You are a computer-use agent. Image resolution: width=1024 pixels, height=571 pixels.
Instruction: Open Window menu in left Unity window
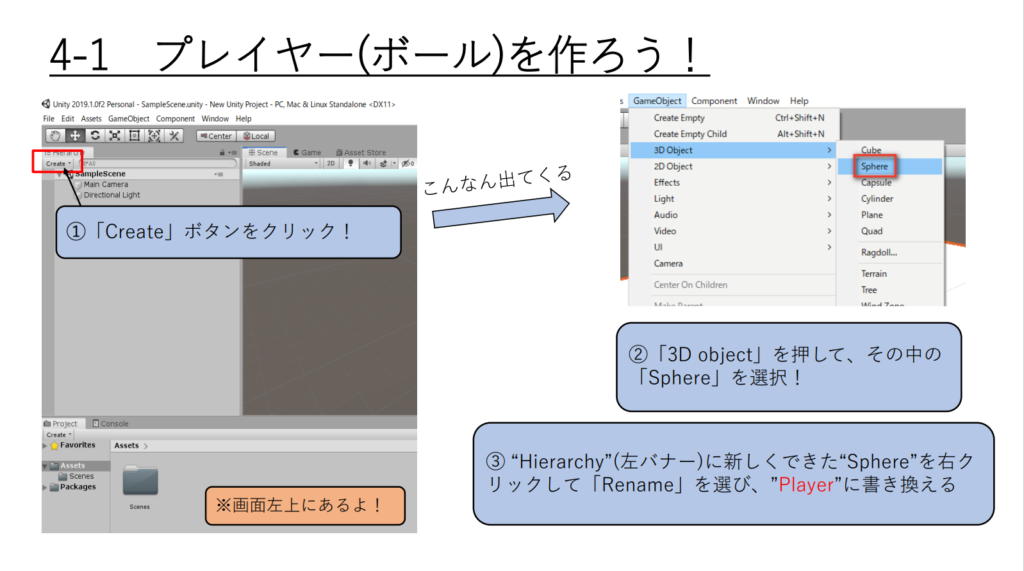(215, 119)
